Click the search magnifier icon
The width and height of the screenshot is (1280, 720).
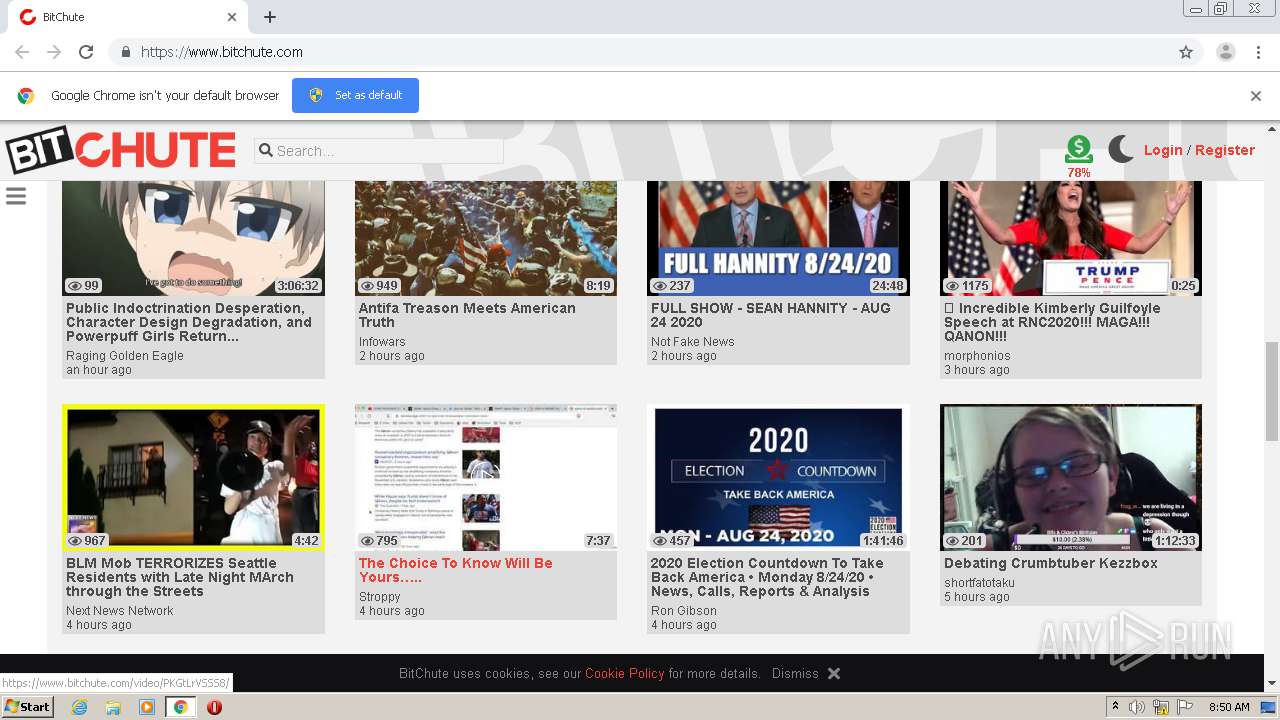point(266,151)
